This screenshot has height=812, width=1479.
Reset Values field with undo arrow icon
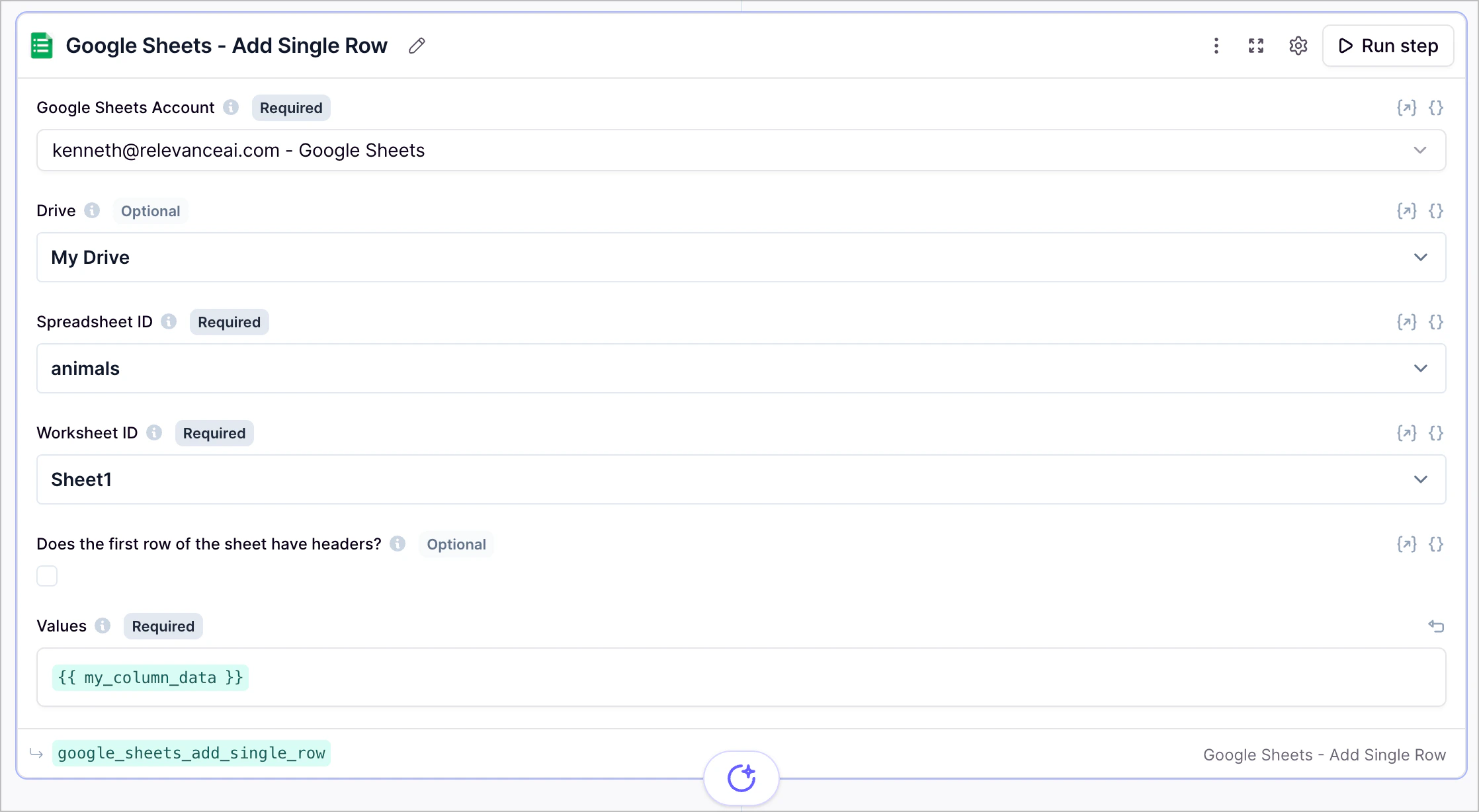point(1435,626)
